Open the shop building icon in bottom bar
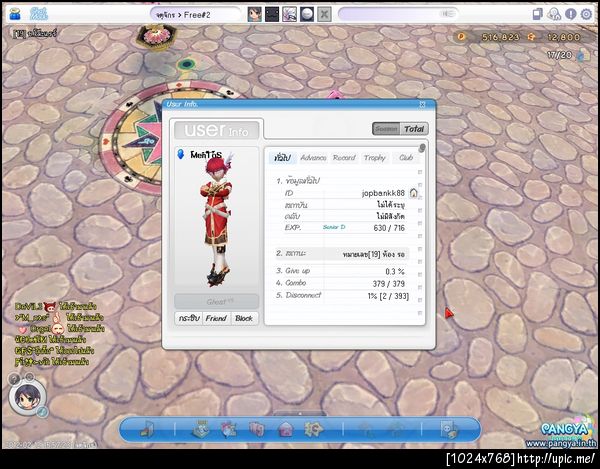Image resolution: width=600 pixels, height=469 pixels. point(201,429)
